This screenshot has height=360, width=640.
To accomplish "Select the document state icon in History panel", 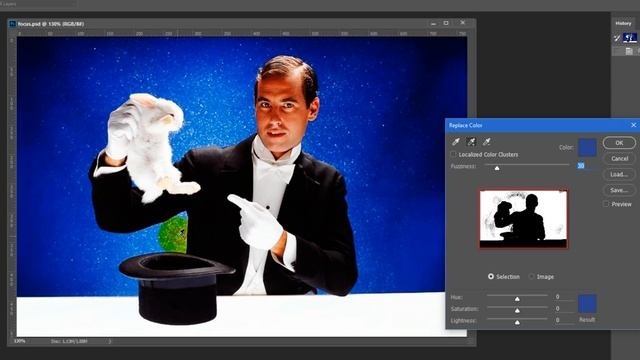I will pos(629,51).
